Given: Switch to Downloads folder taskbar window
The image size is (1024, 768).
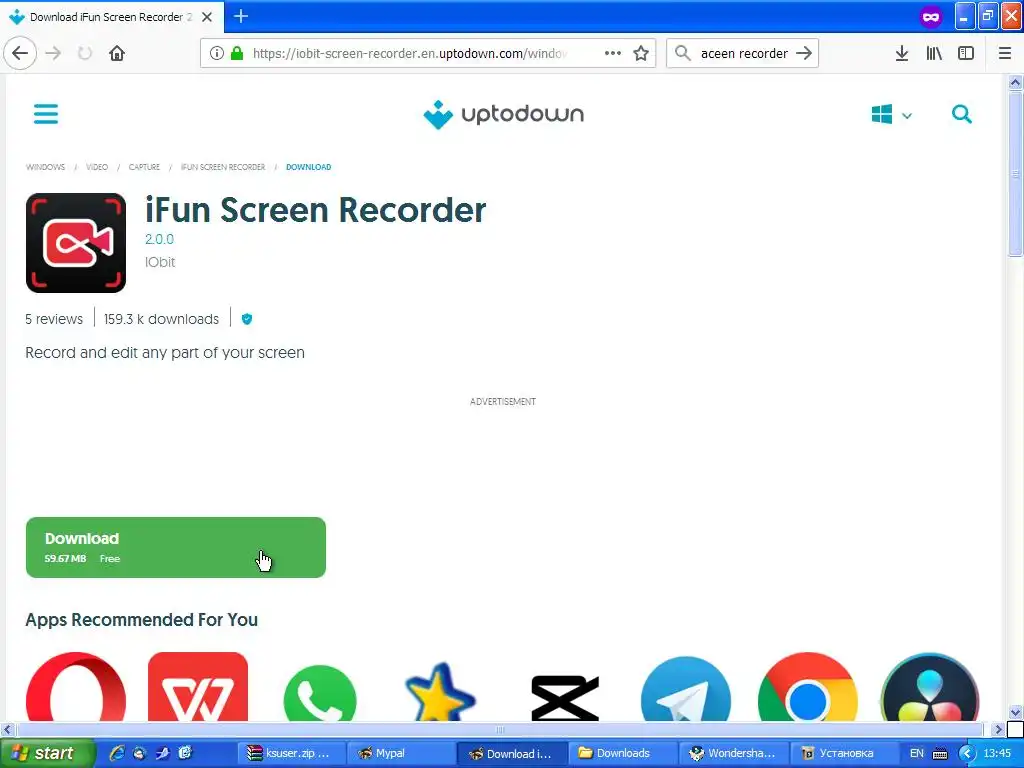Looking at the screenshot, I should click(x=622, y=754).
